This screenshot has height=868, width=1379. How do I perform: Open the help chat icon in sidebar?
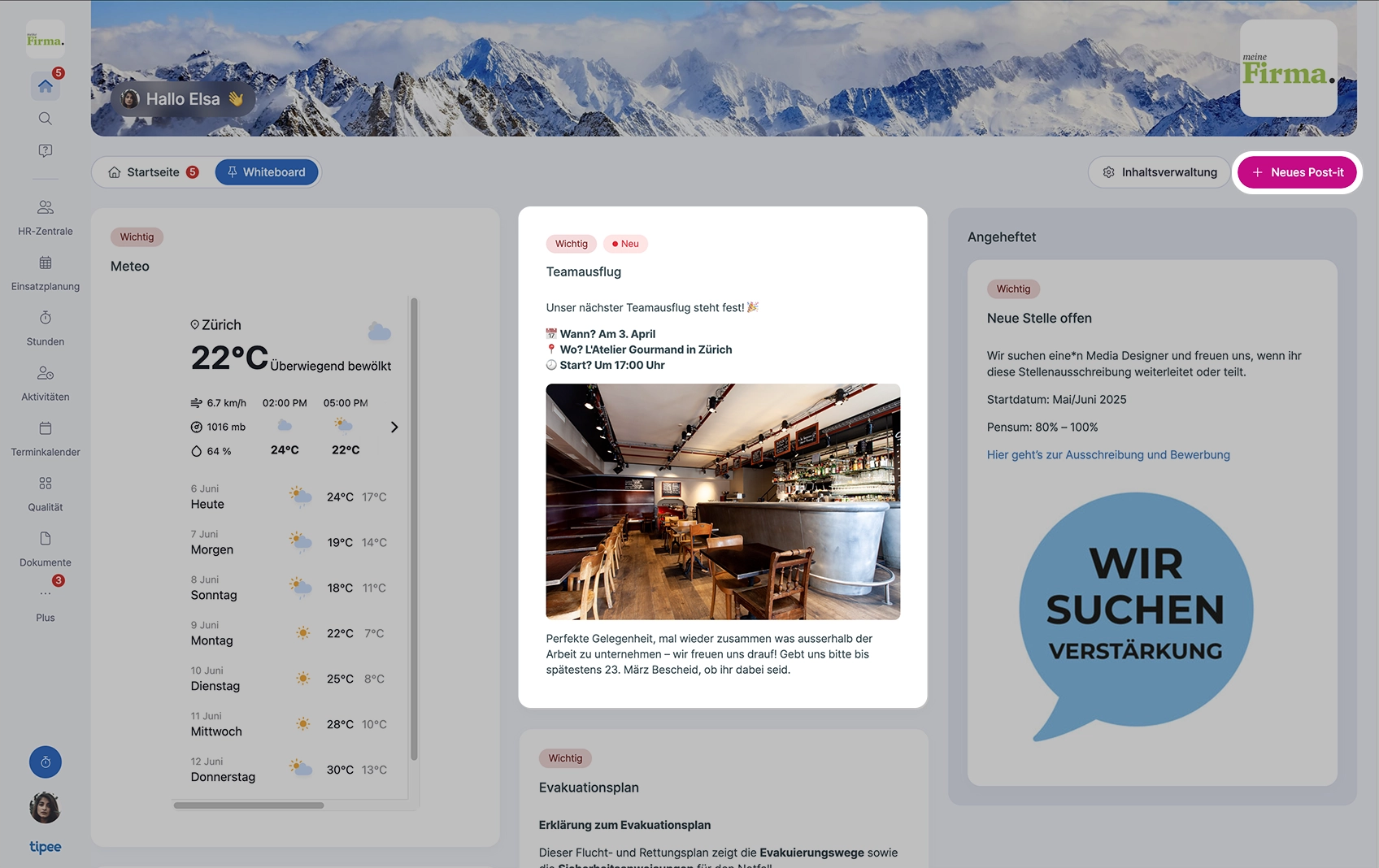coord(46,151)
